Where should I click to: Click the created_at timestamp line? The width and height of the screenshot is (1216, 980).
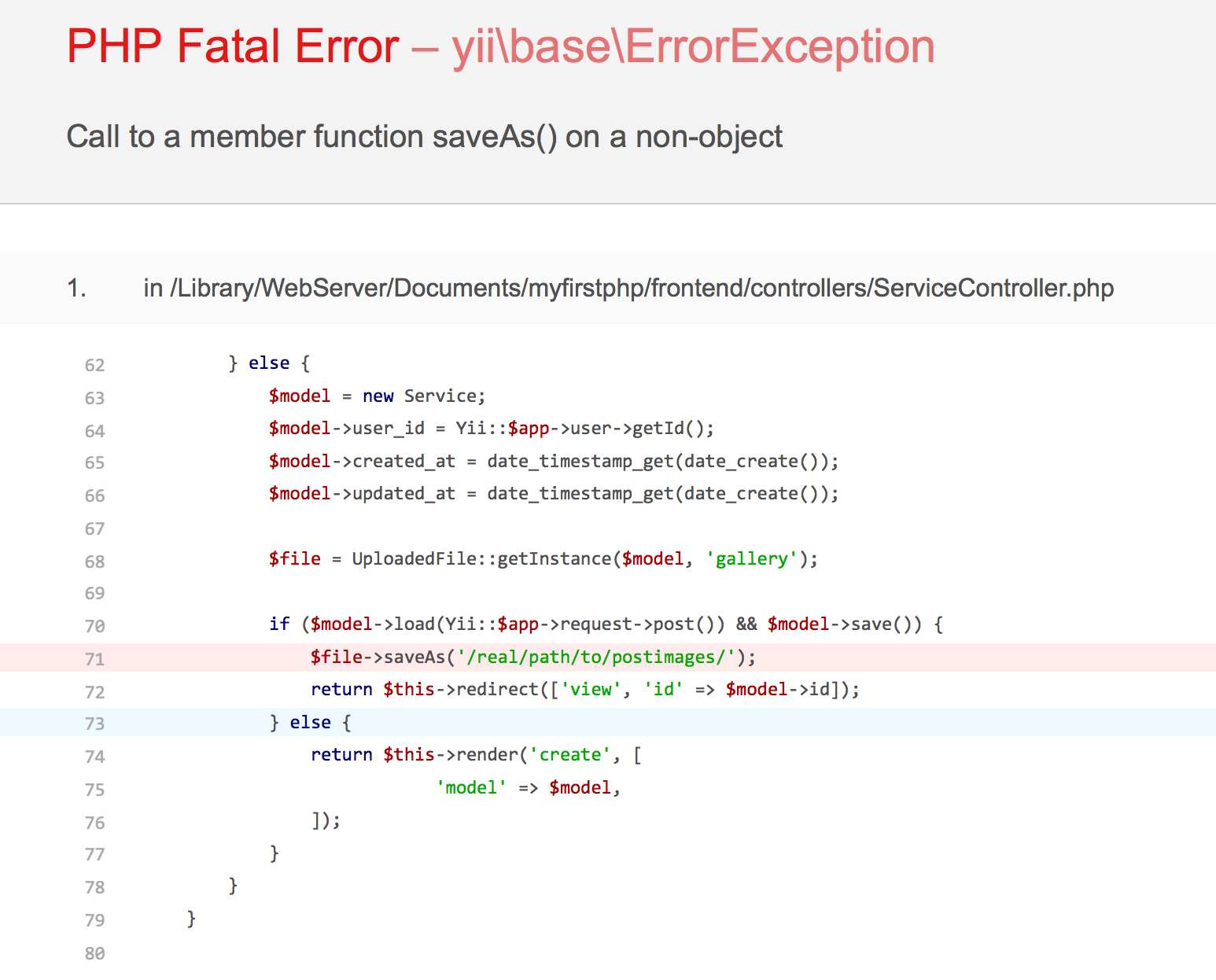(x=553, y=462)
